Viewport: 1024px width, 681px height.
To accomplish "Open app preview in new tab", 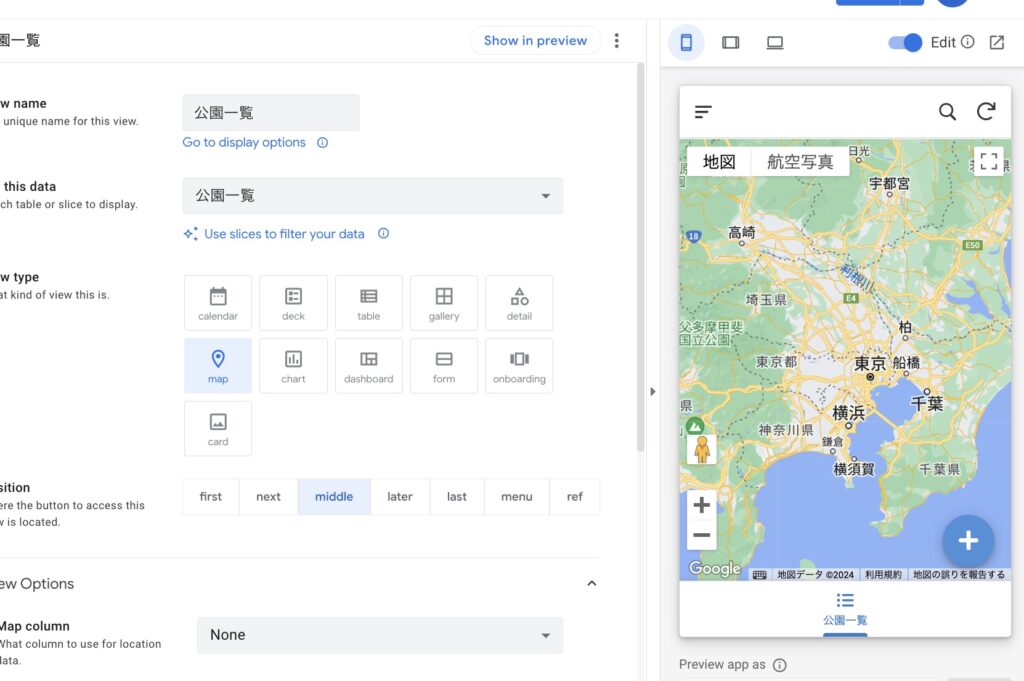I will pos(996,42).
